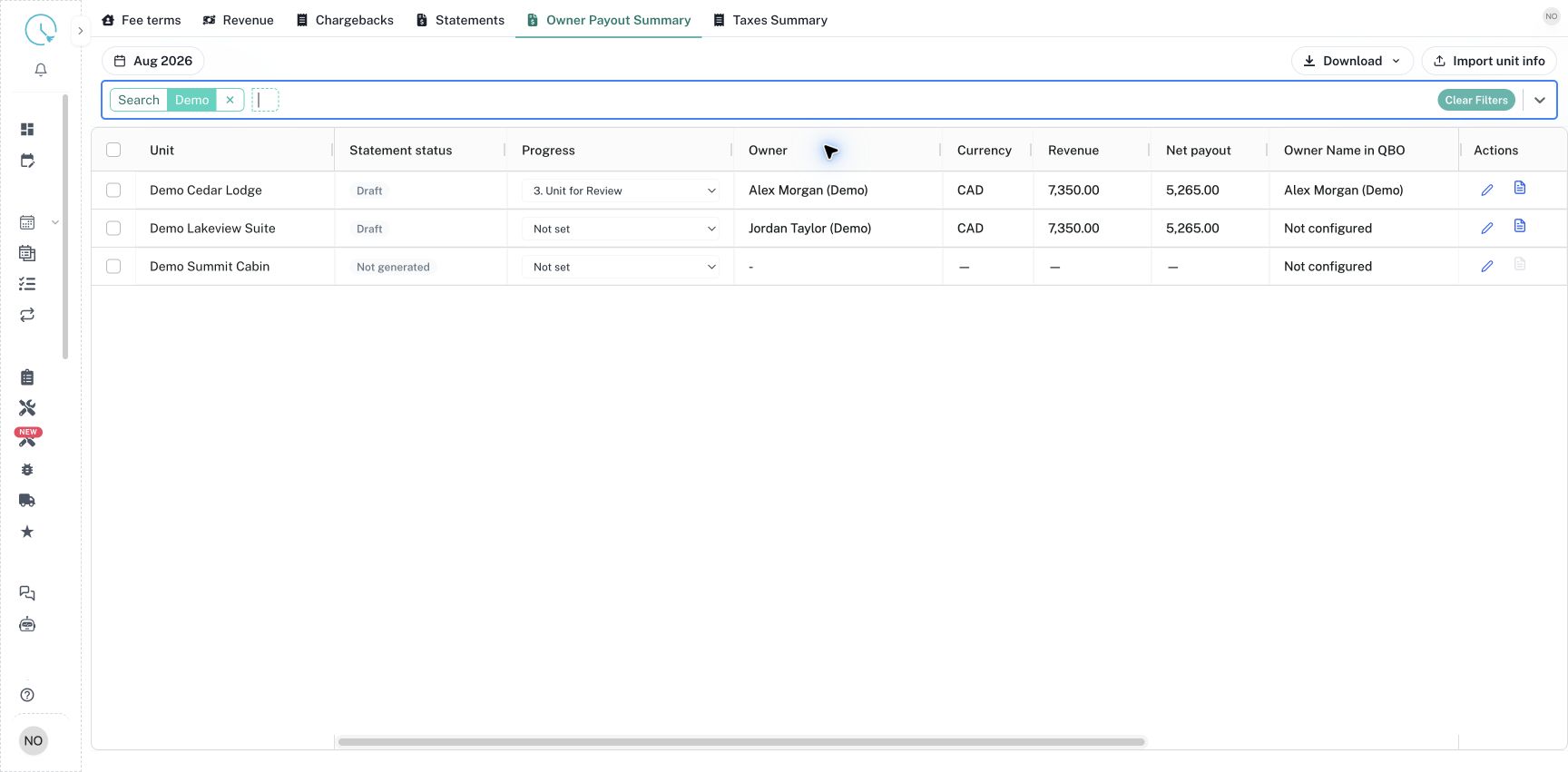
Task: Open Progress dropdown for Demo Summit Cabin
Action: 622,267
